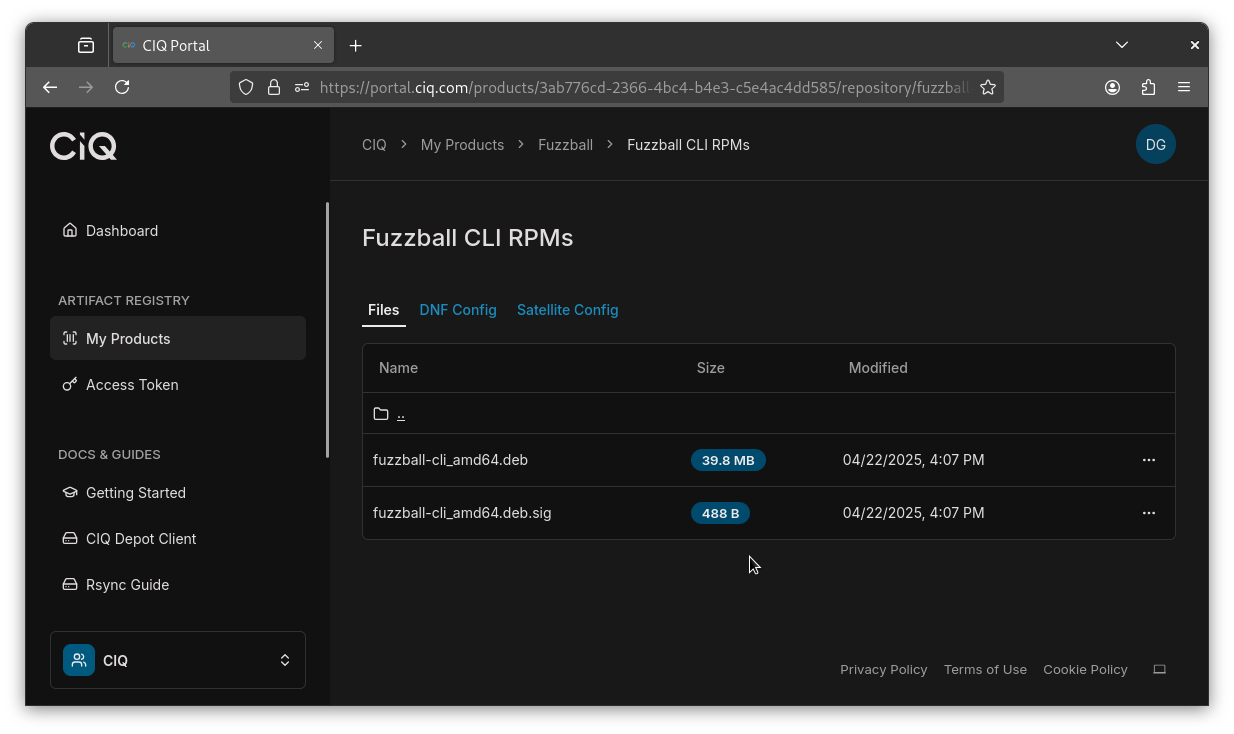Click CIQ breadcrumb link
The image size is (1234, 734).
pos(374,145)
